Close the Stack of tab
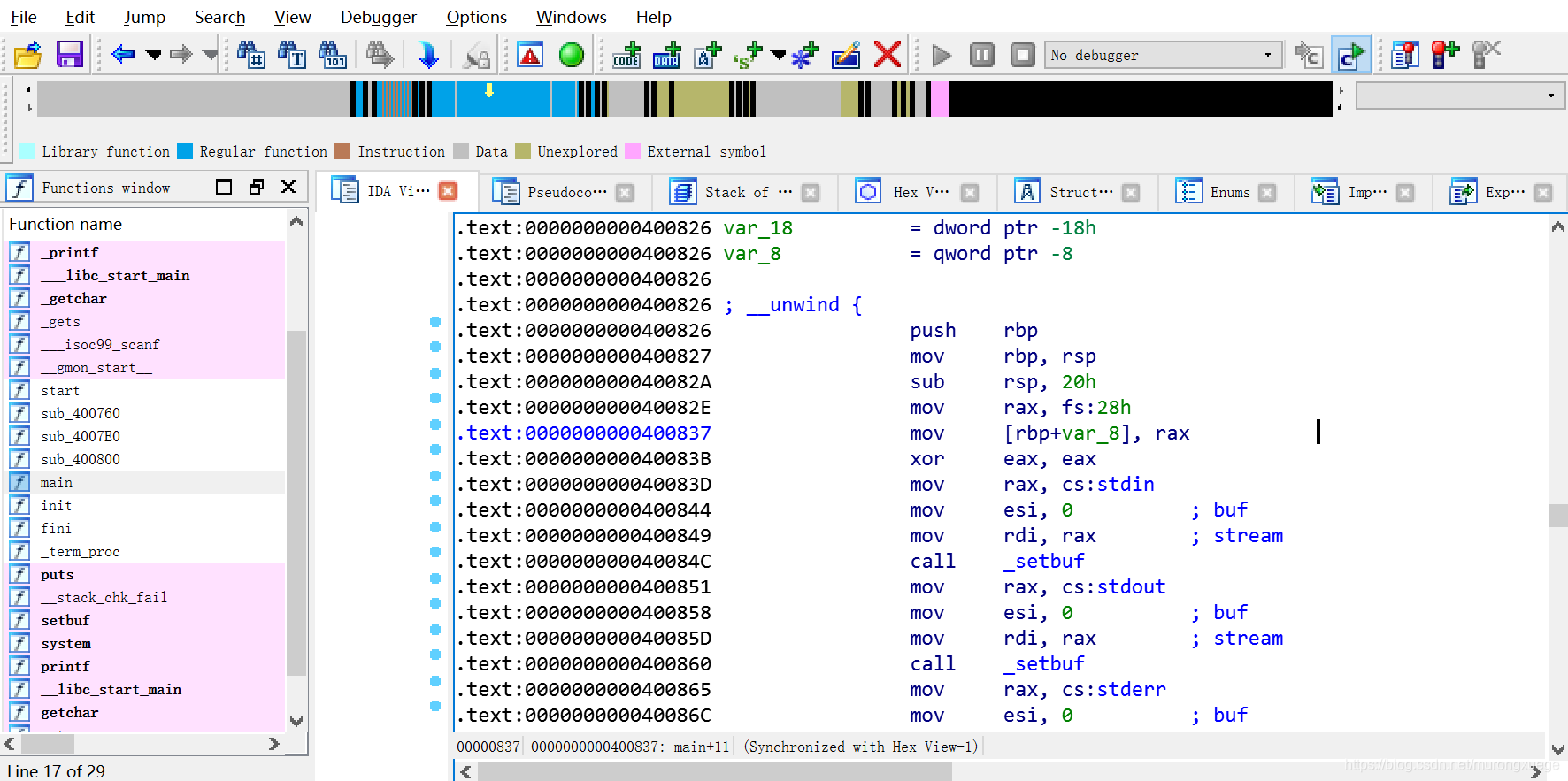This screenshot has height=781, width=1568. coord(810,192)
